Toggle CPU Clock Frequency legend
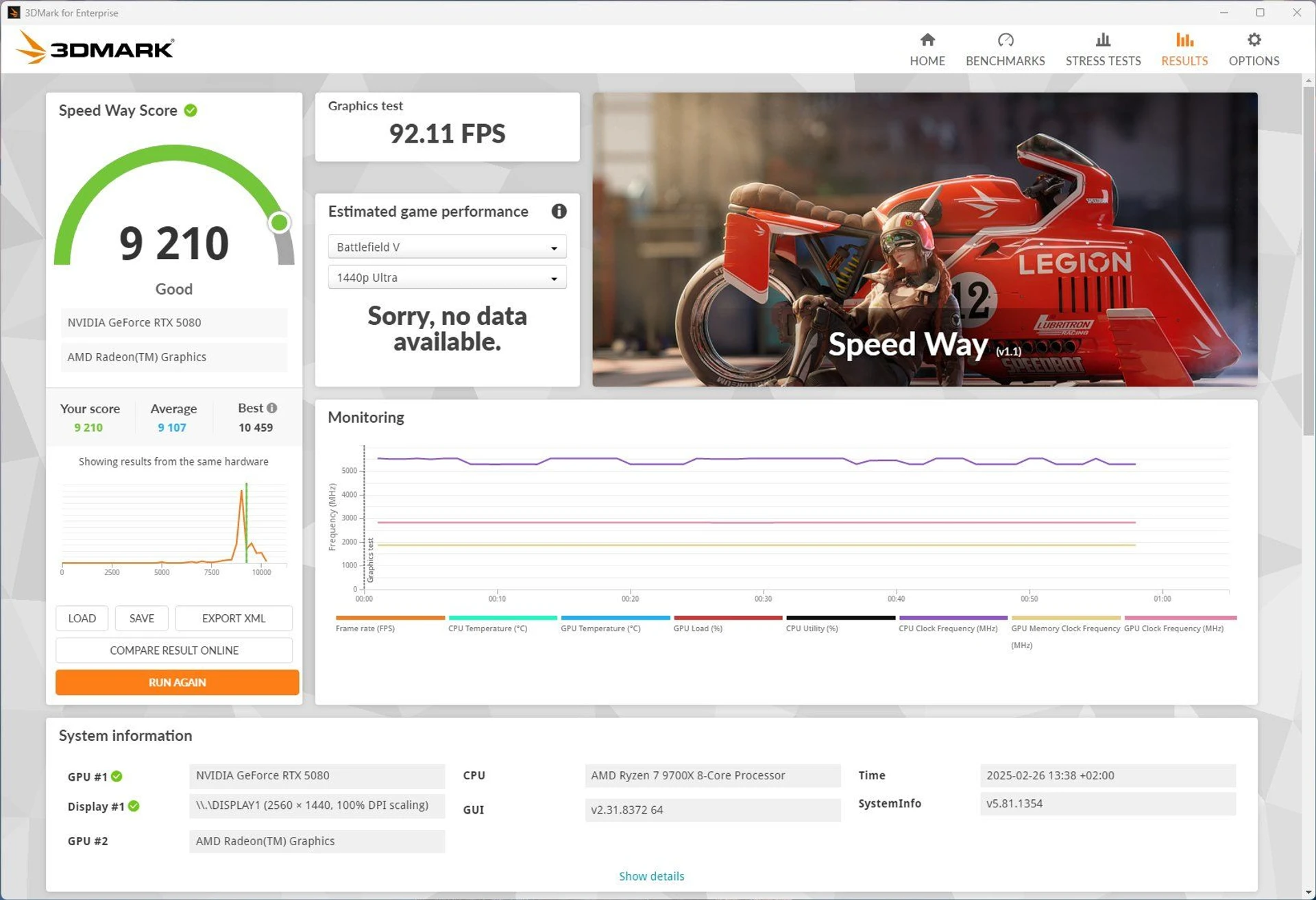The image size is (1316, 900). tap(953, 623)
